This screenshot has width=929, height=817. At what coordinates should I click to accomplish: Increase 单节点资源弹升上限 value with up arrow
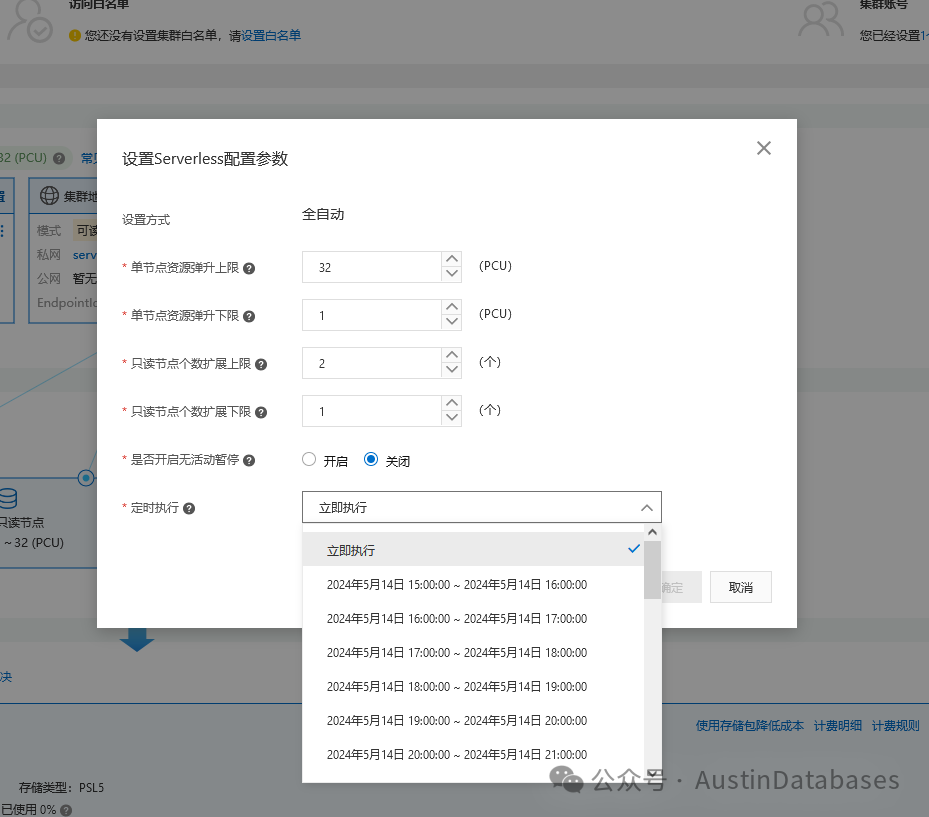click(452, 259)
